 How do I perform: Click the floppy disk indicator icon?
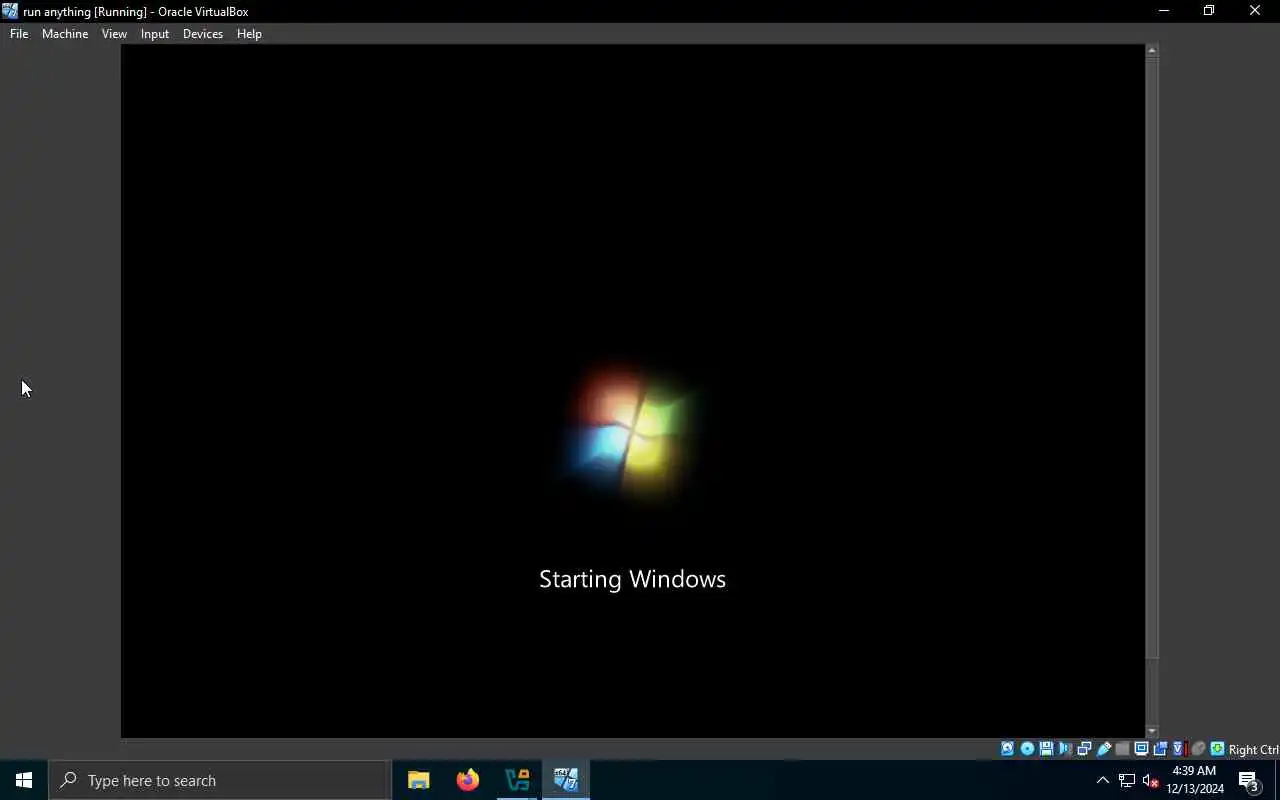1046,749
